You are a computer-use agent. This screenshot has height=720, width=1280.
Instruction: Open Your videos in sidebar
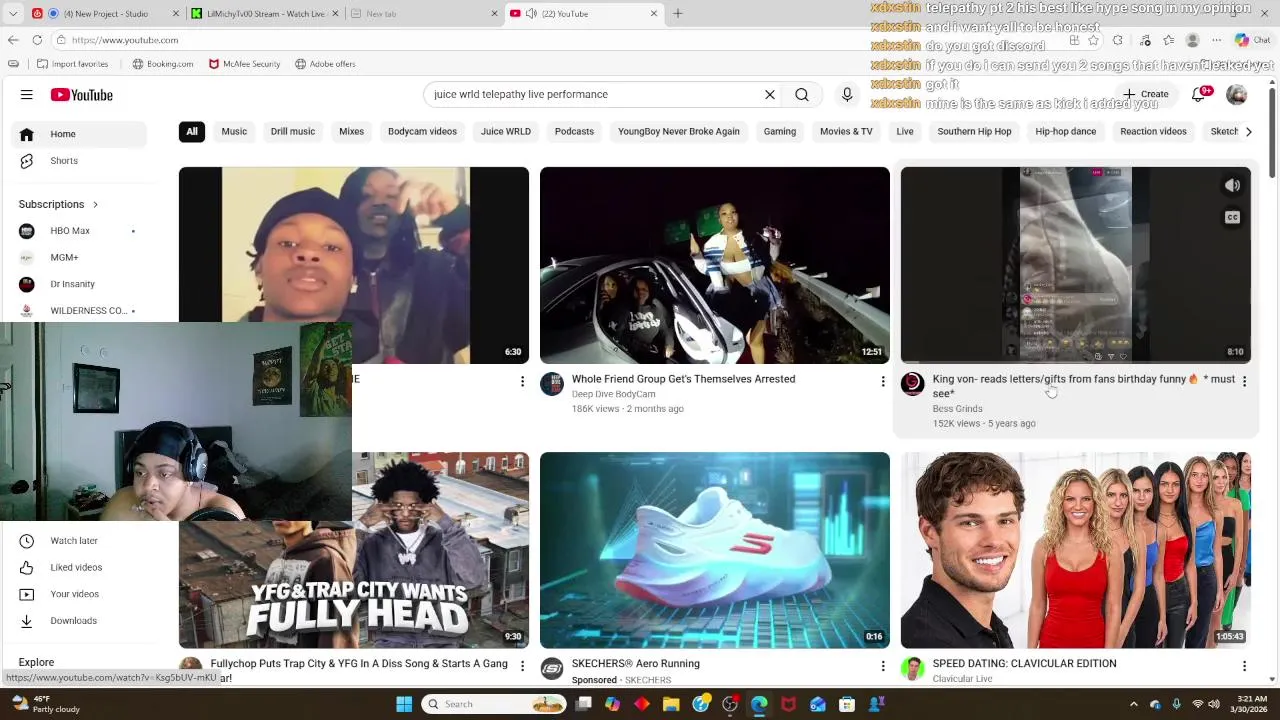80,594
